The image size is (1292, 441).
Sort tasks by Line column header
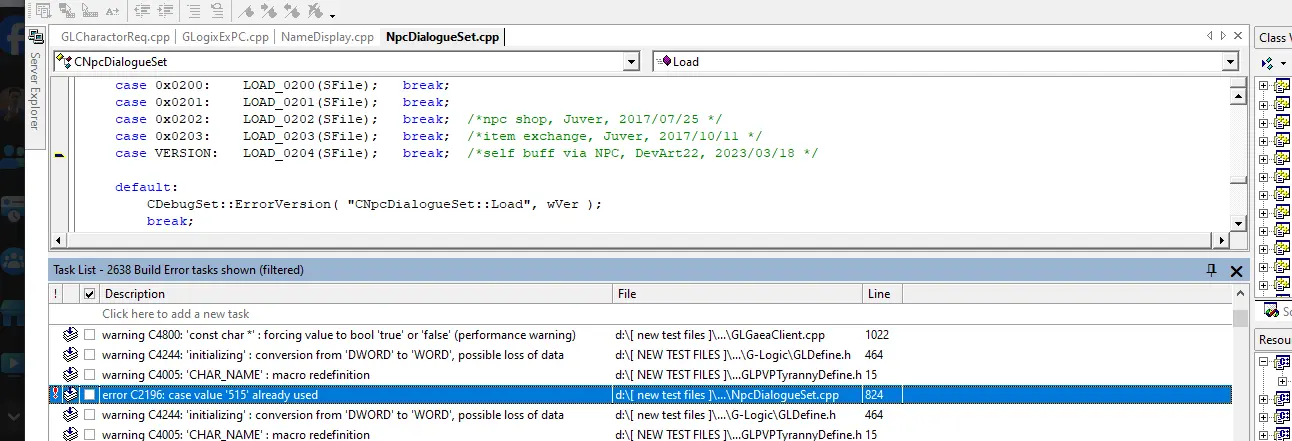coord(882,294)
